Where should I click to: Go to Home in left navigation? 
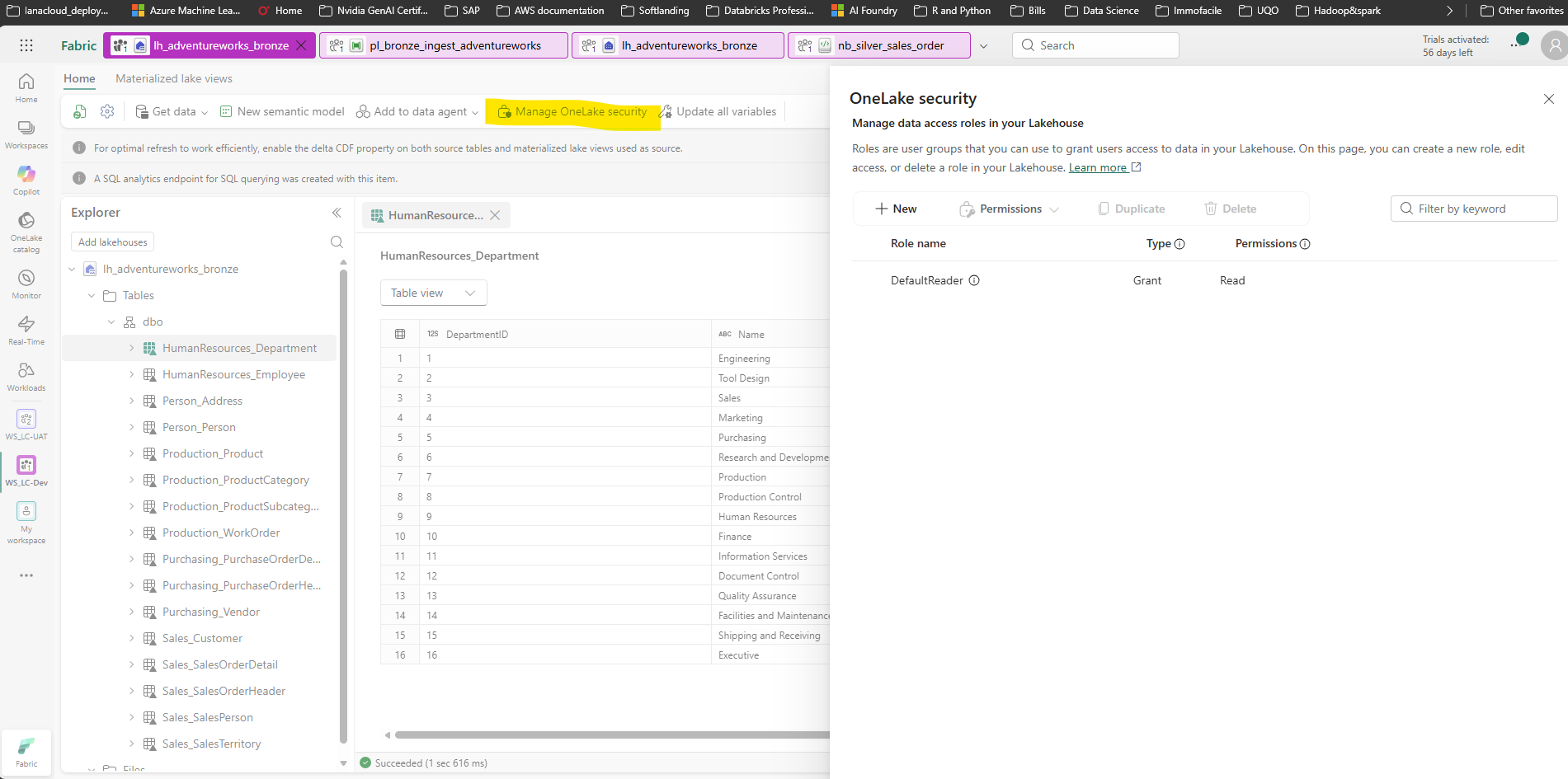26,87
